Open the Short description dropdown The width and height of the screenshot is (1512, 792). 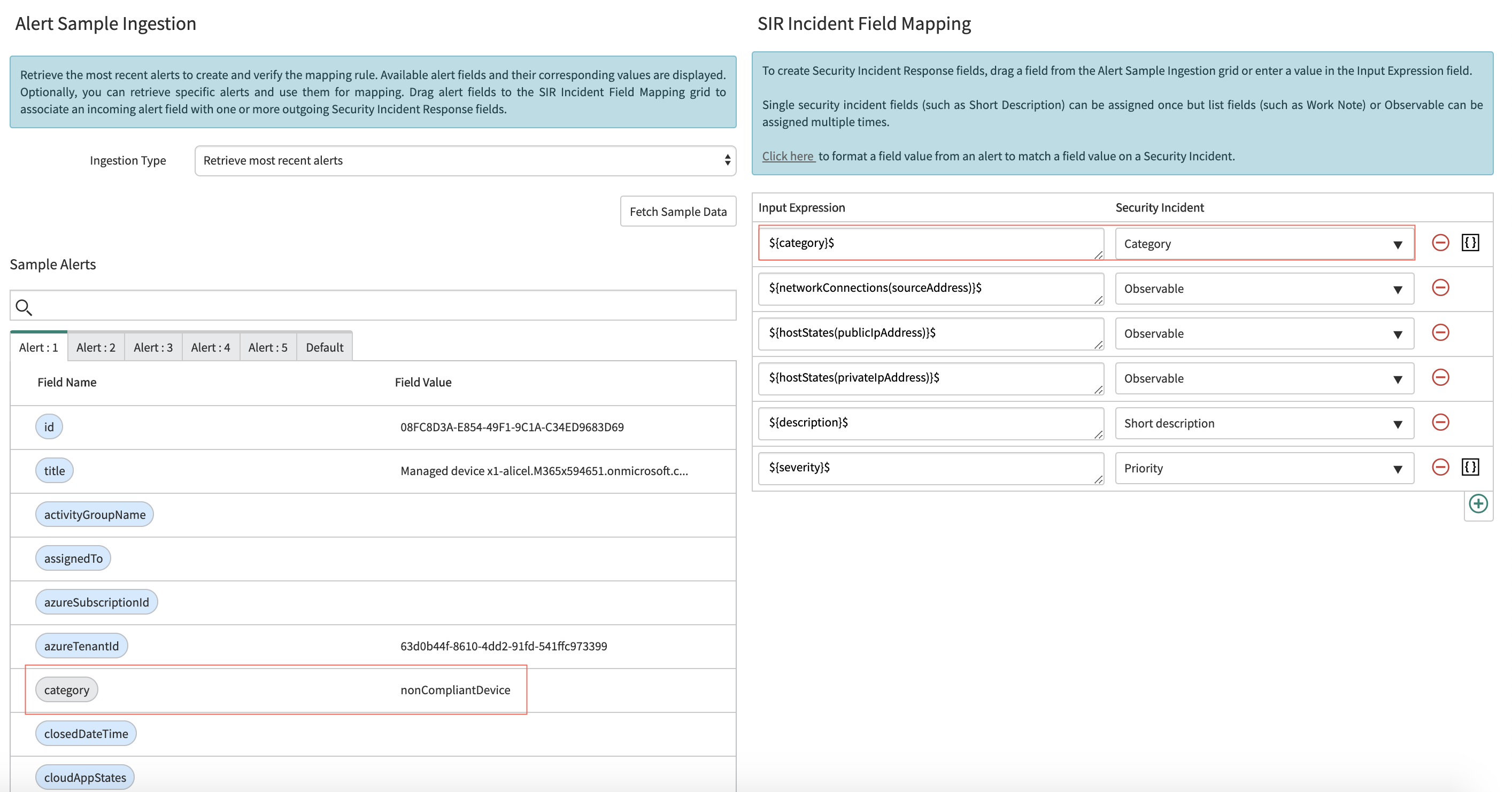pyautogui.click(x=1264, y=424)
